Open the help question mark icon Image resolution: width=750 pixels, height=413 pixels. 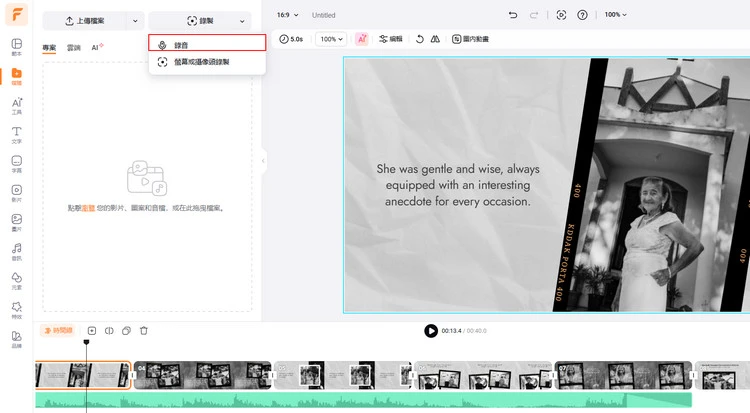coord(582,15)
